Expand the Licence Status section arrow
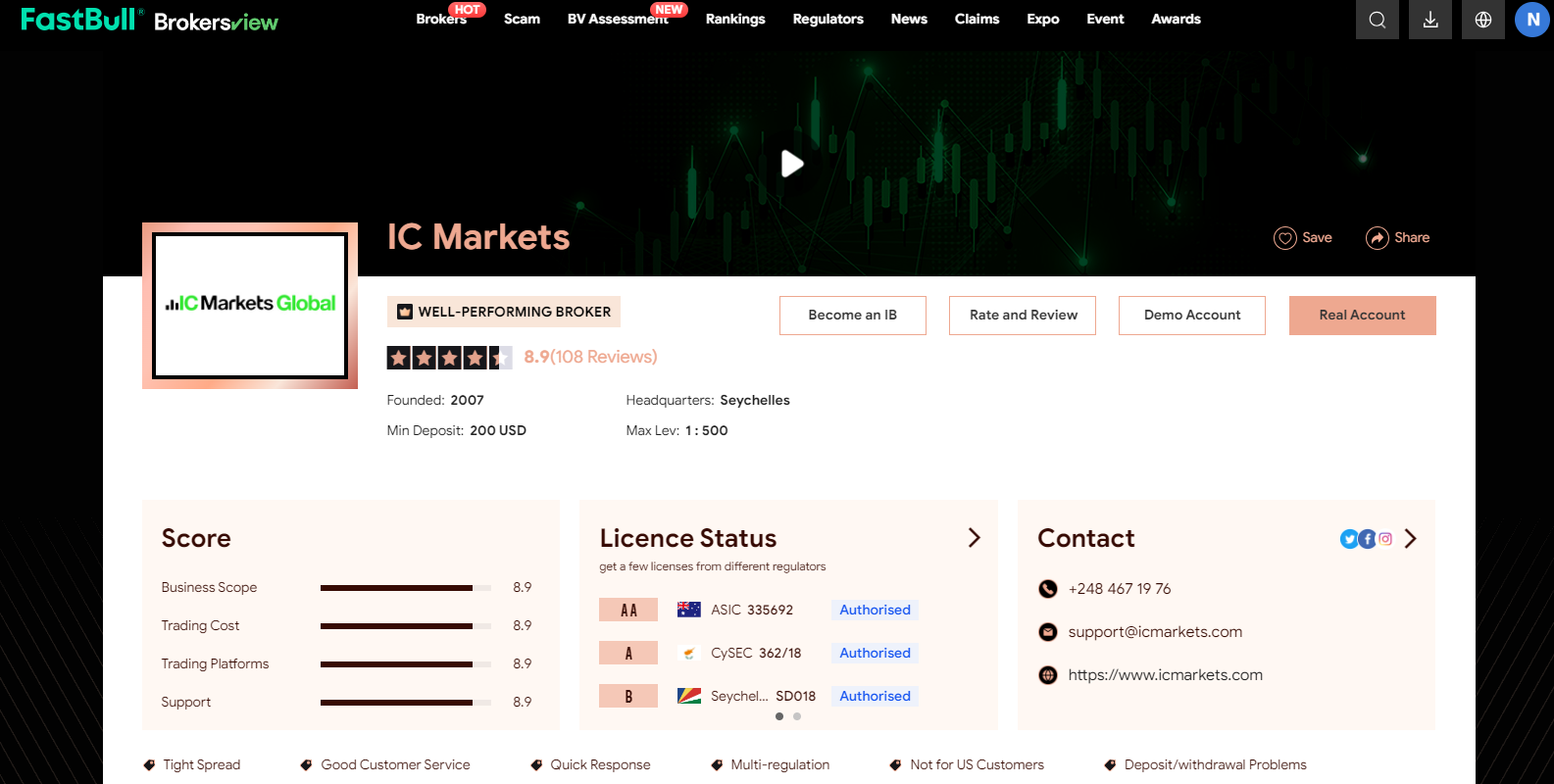The height and width of the screenshot is (784, 1554). tap(974, 538)
